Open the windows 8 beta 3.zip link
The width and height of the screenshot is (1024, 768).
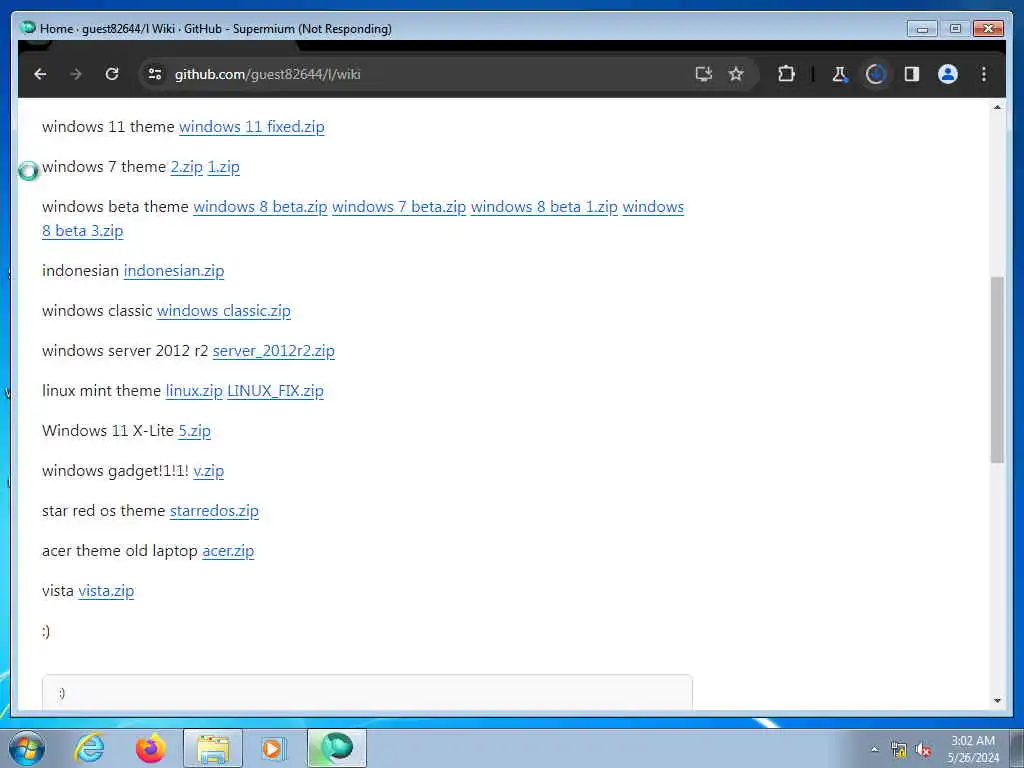tap(82, 231)
